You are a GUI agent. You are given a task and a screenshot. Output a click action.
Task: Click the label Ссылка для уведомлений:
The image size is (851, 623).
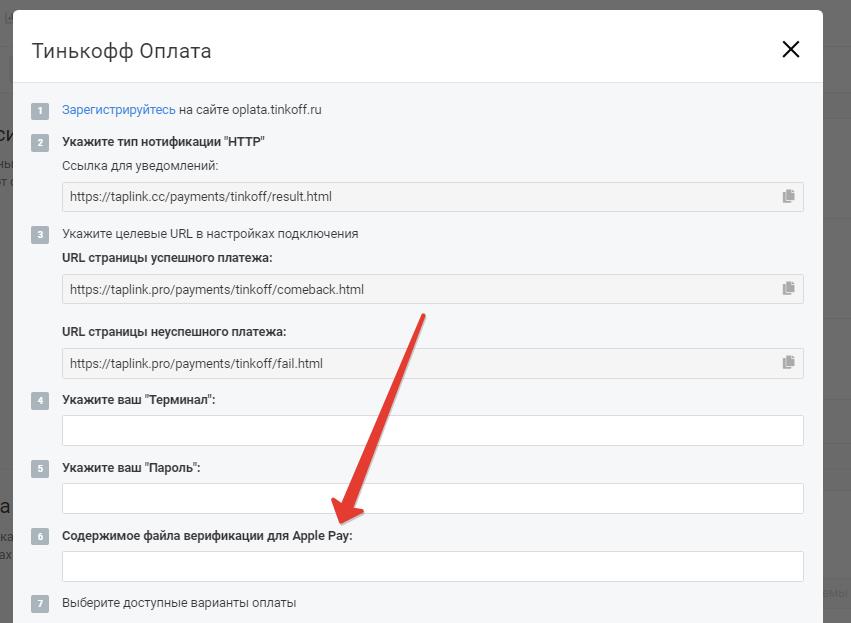[x=140, y=166]
